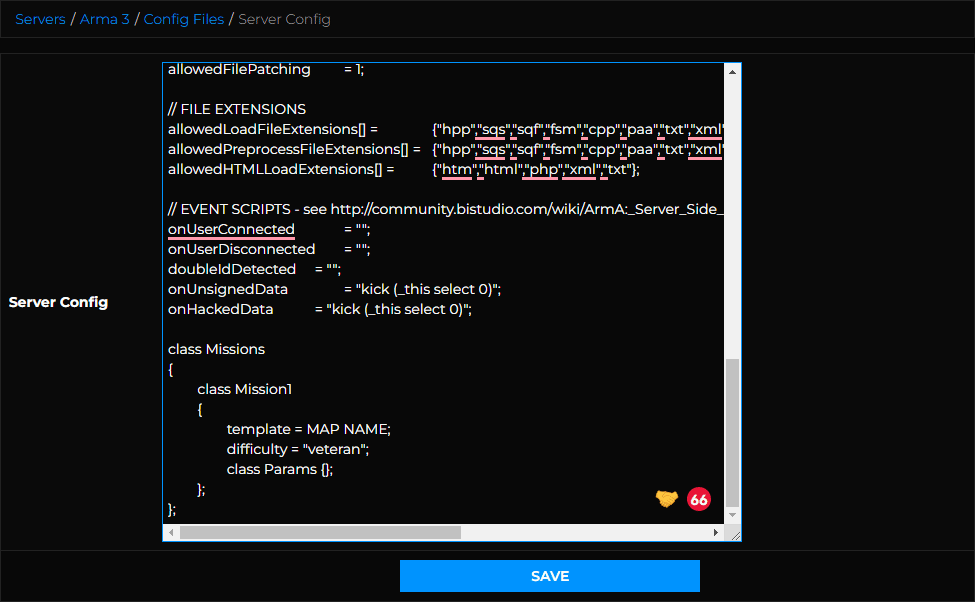Image resolution: width=975 pixels, height=602 pixels.
Task: Open the Arma 3 breadcrumb link
Action: tap(104, 18)
